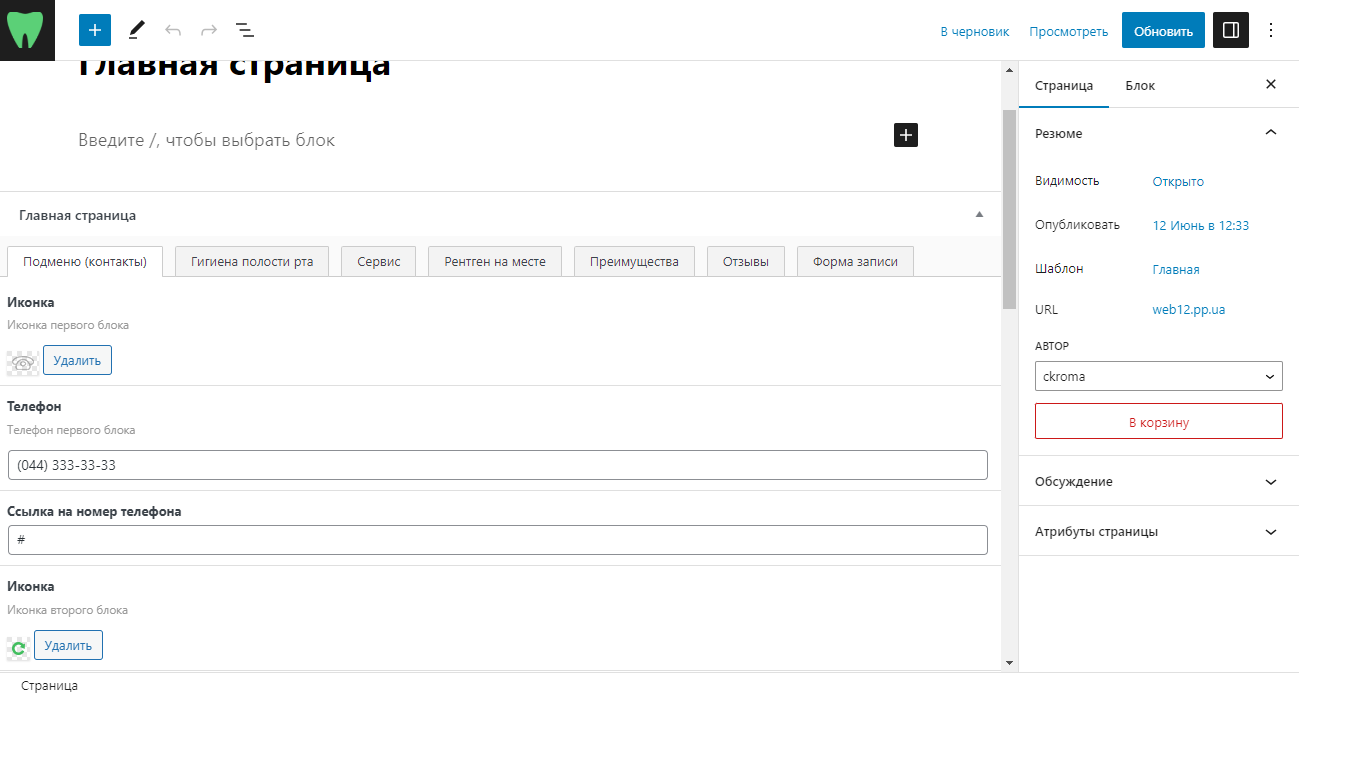The height and width of the screenshot is (768, 1366).
Task: Select the pencil Tools icon
Action: pyautogui.click(x=137, y=30)
